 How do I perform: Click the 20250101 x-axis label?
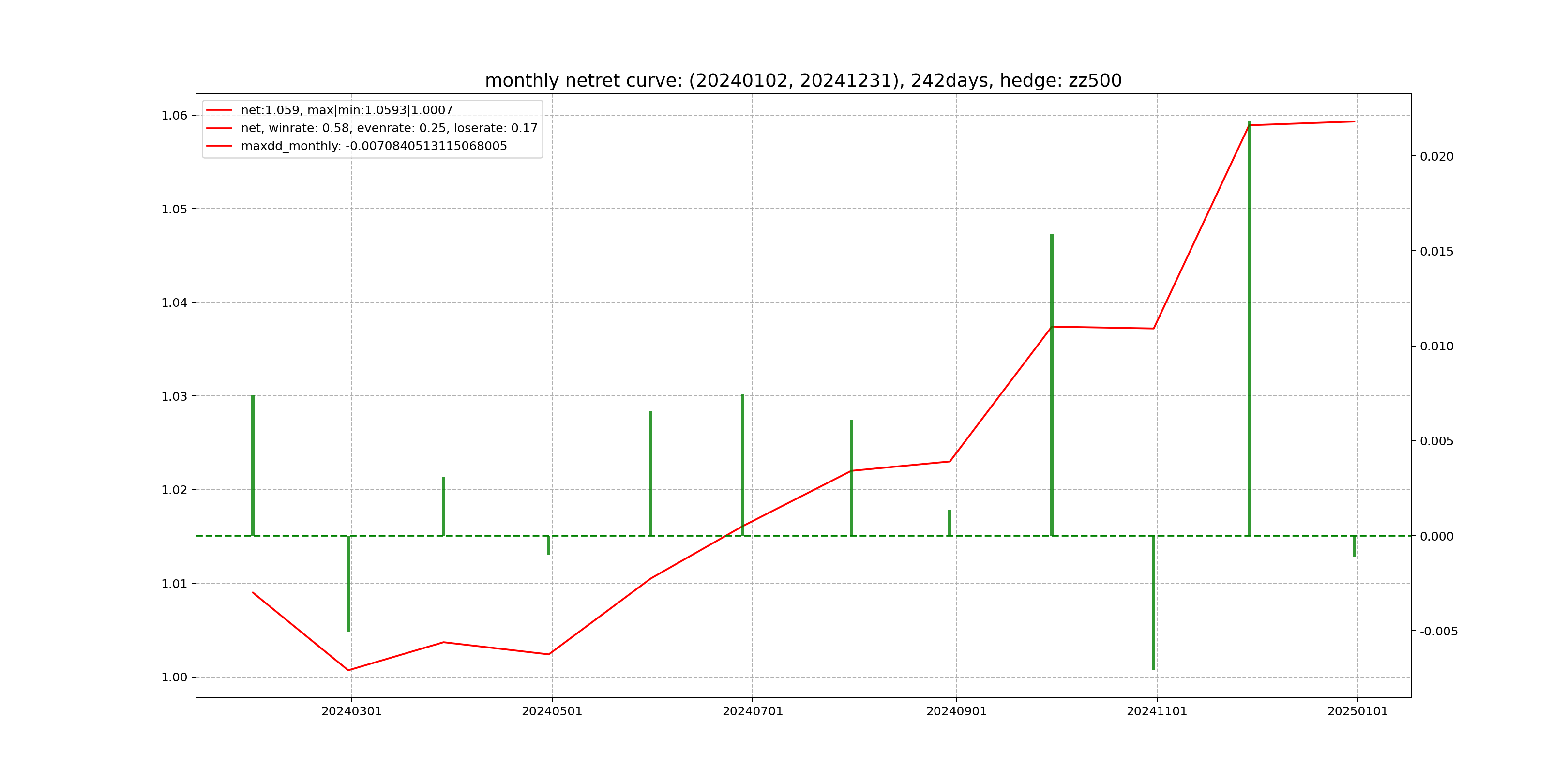pos(1357,711)
